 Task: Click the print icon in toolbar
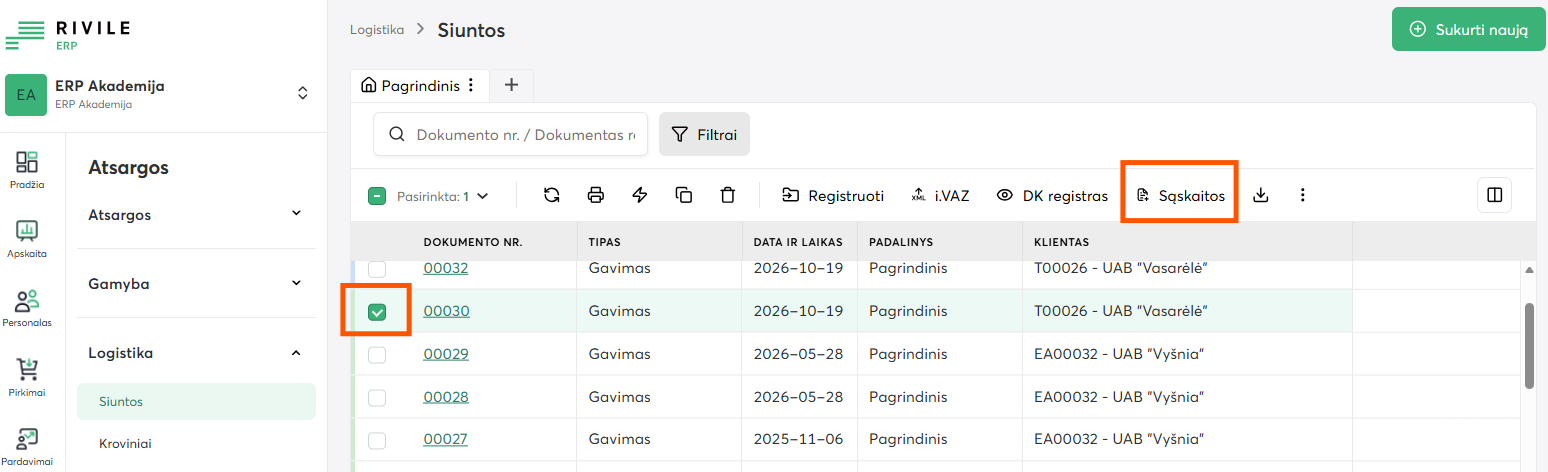(x=596, y=195)
